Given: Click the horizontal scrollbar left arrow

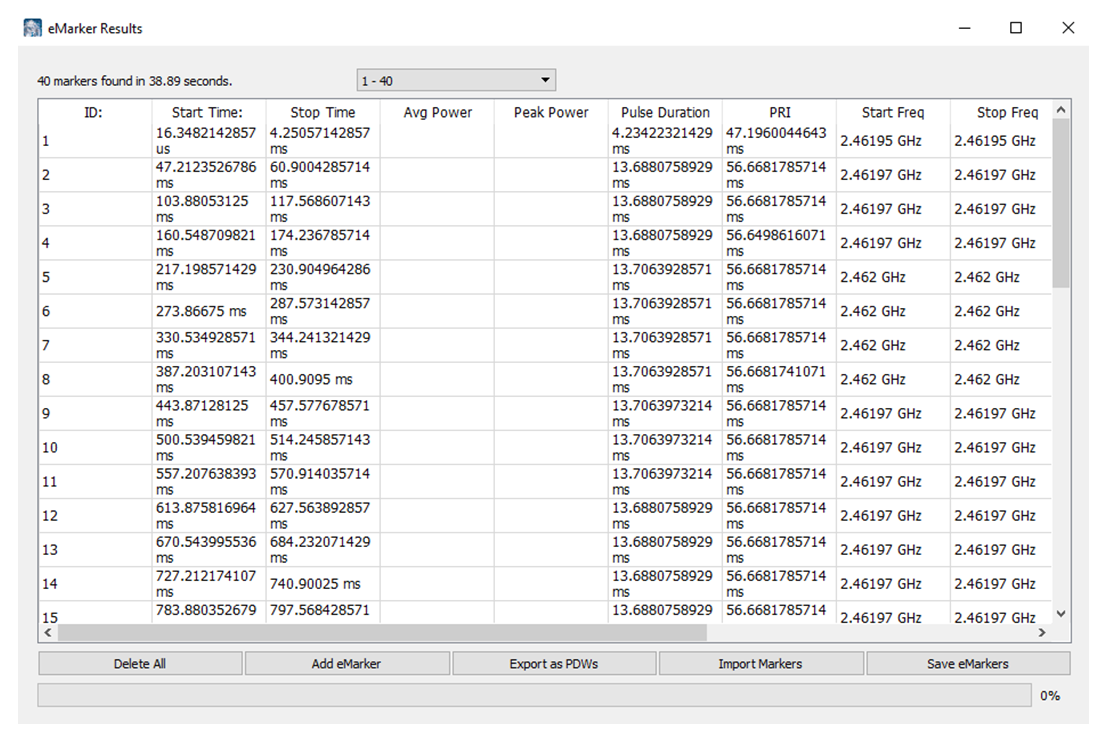Looking at the screenshot, I should tap(47, 633).
